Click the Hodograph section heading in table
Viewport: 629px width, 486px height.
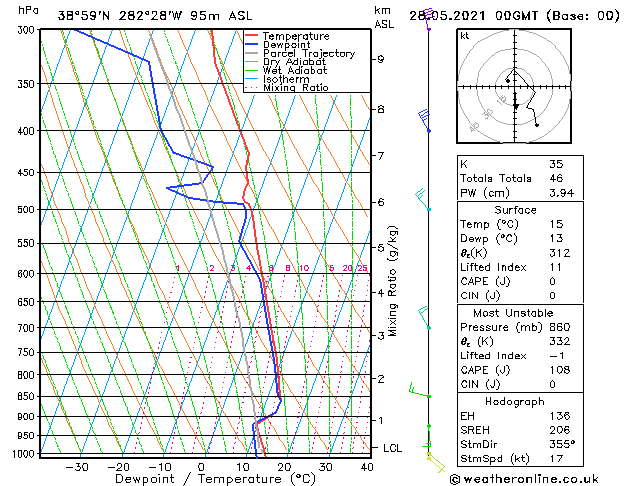(515, 402)
